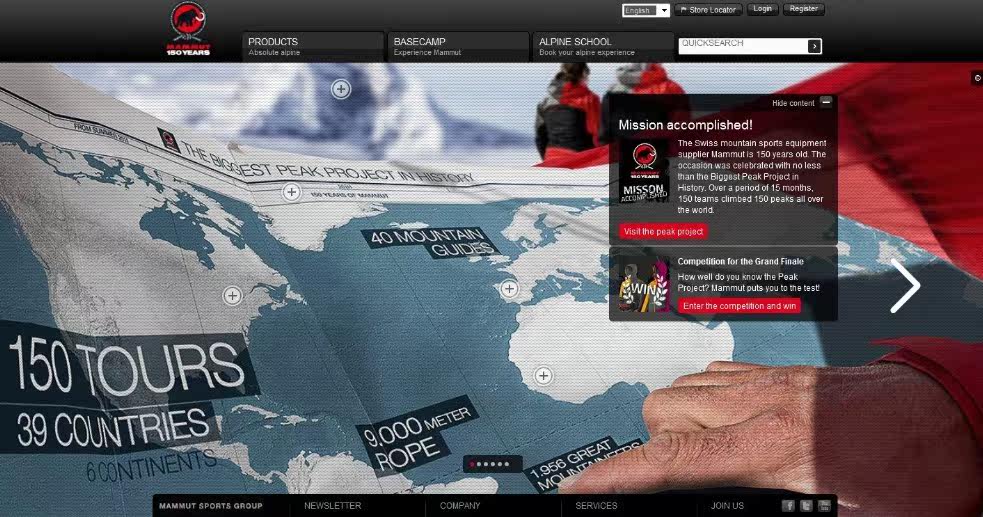Open the ALPINE SCHOOL menu

[x=603, y=46]
